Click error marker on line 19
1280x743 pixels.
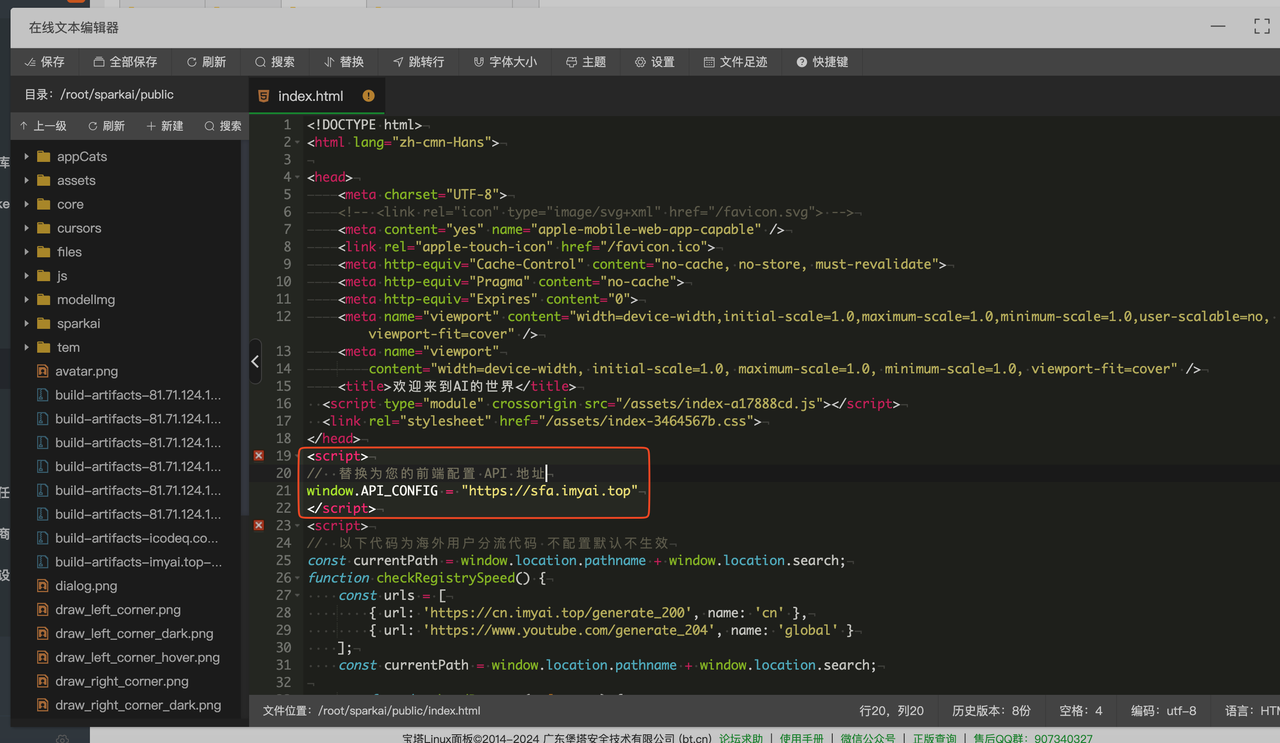click(259, 456)
